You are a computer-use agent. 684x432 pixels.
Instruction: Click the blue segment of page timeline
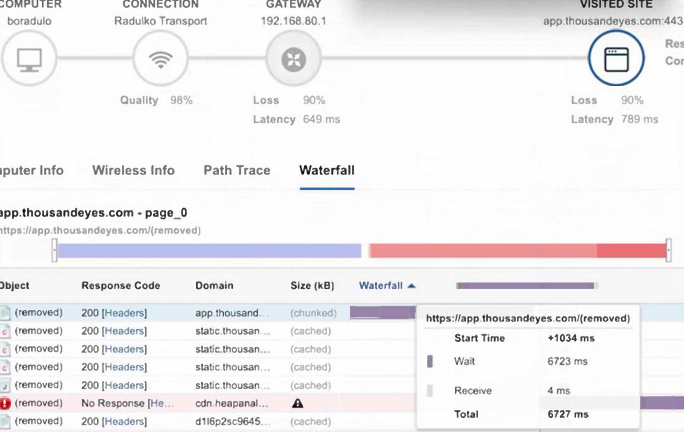coord(209,251)
